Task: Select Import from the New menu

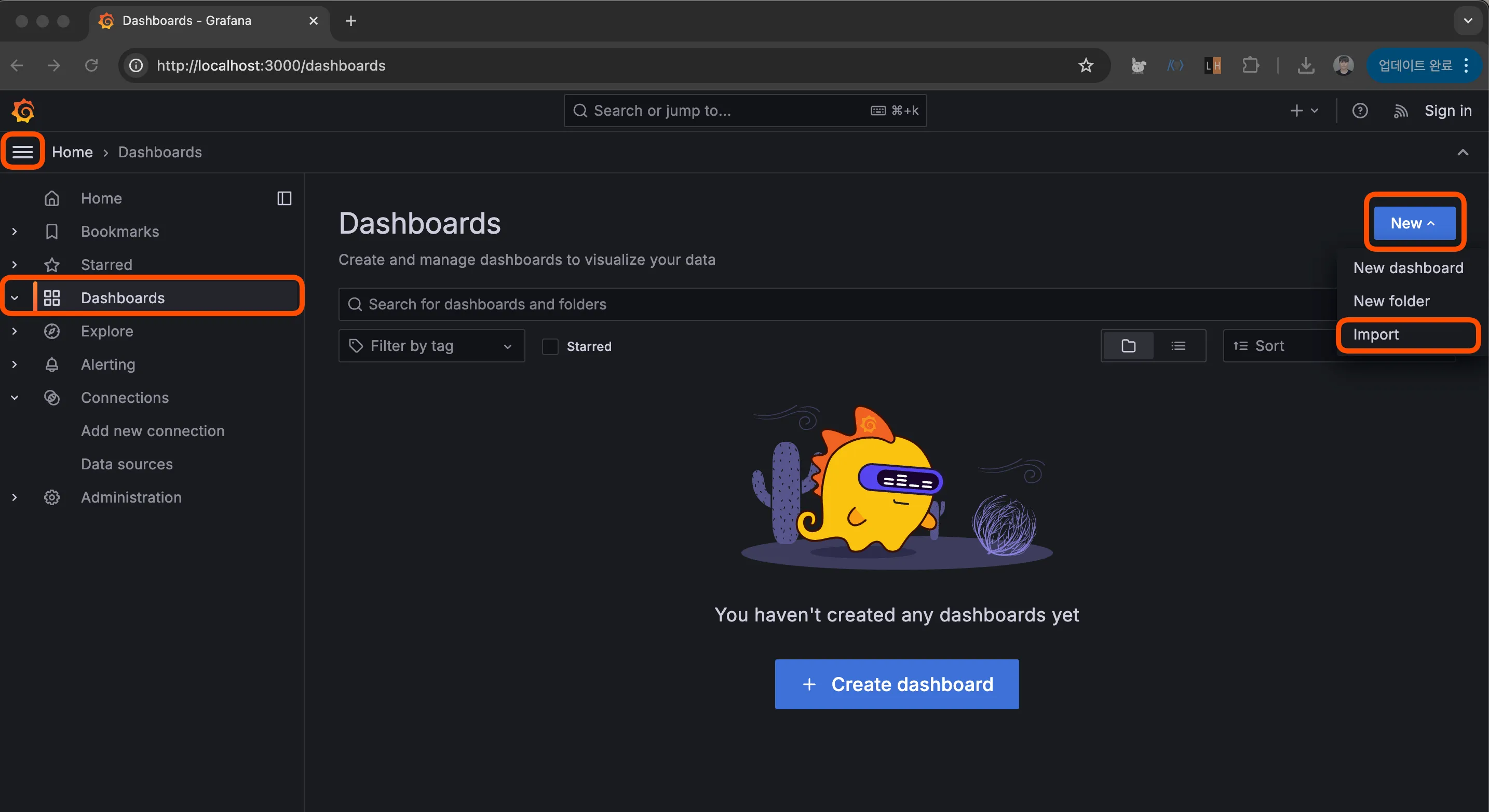Action: point(1376,334)
